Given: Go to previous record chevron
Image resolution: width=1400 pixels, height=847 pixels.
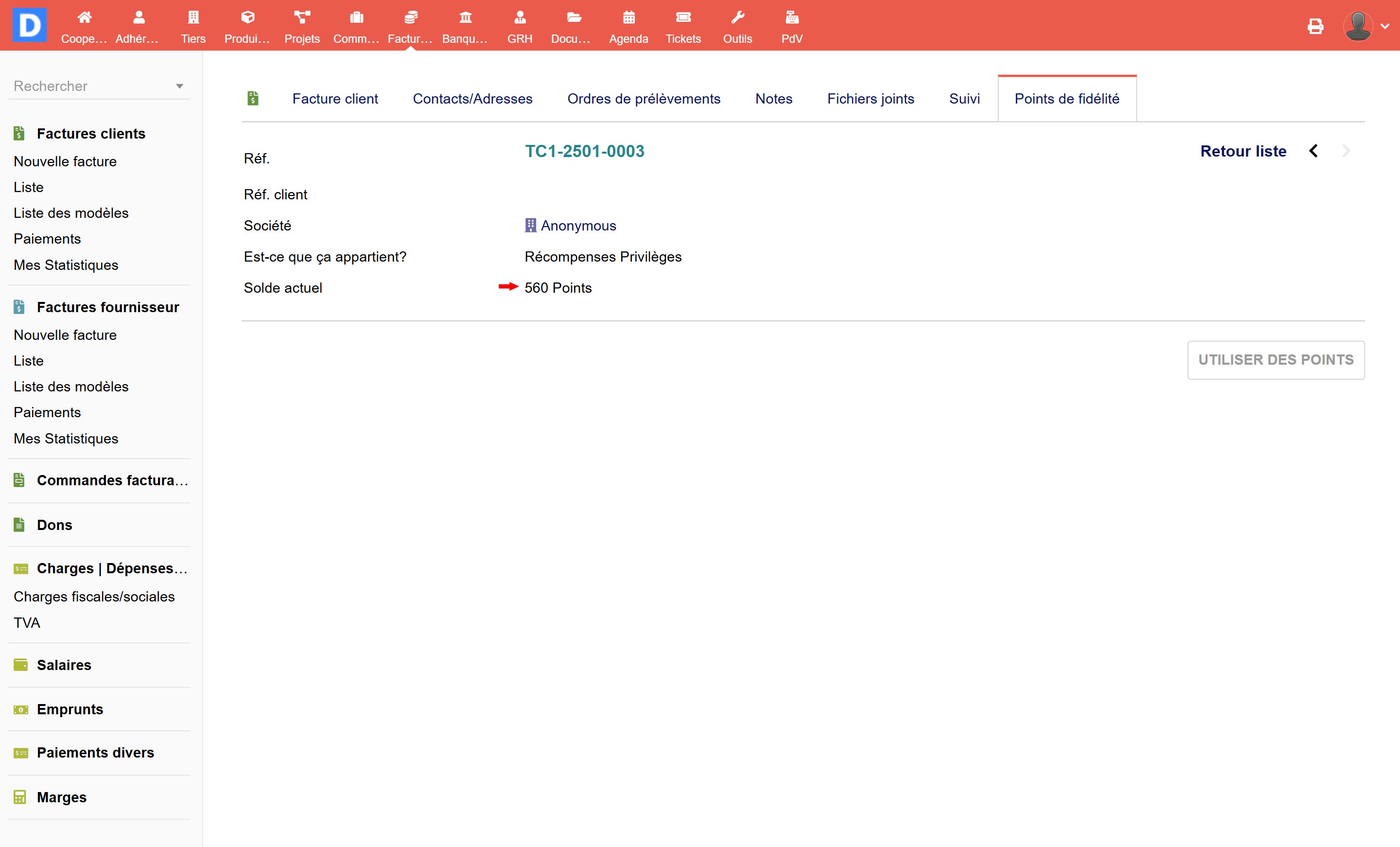Looking at the screenshot, I should coord(1313,151).
